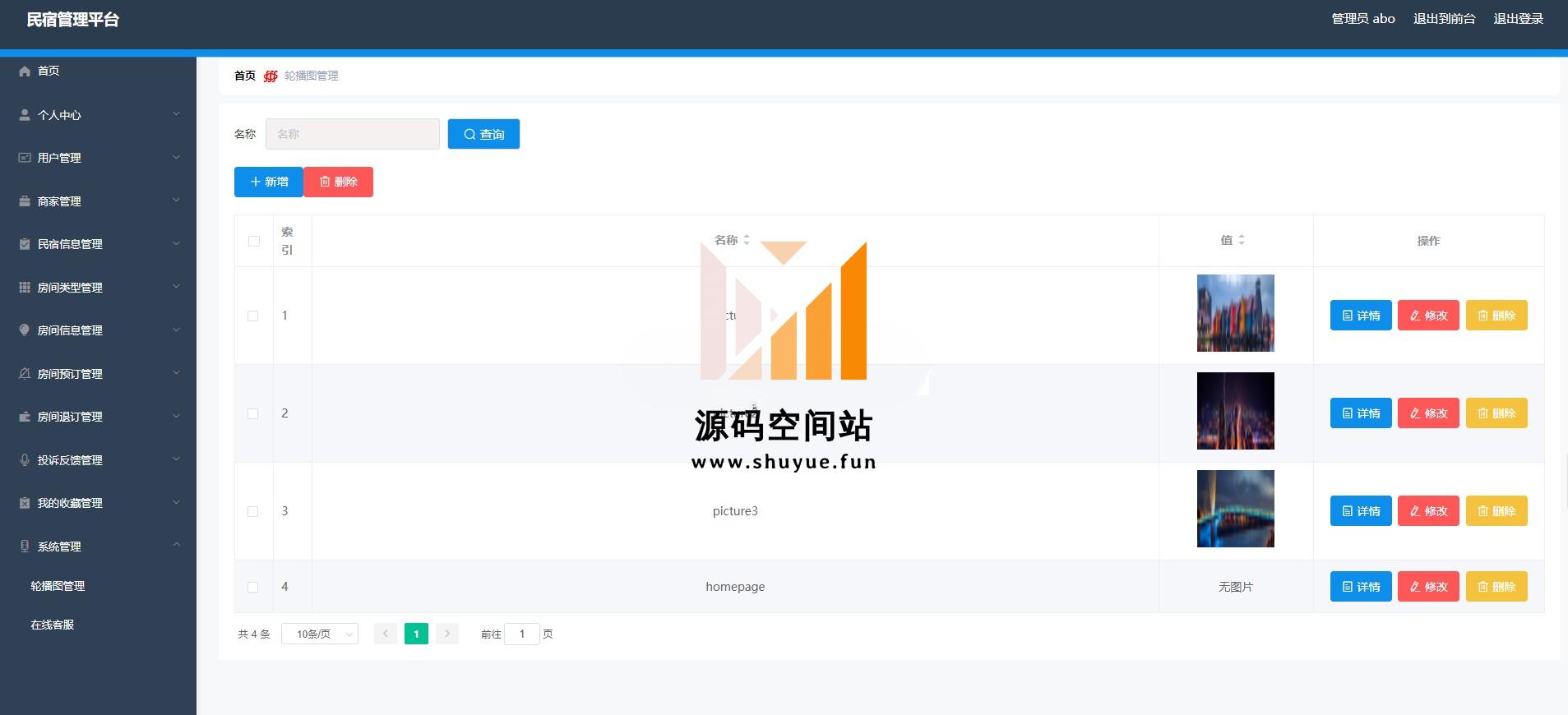This screenshot has width=1568, height=715.
Task: Go to previous page arrow in pagination
Action: click(385, 634)
